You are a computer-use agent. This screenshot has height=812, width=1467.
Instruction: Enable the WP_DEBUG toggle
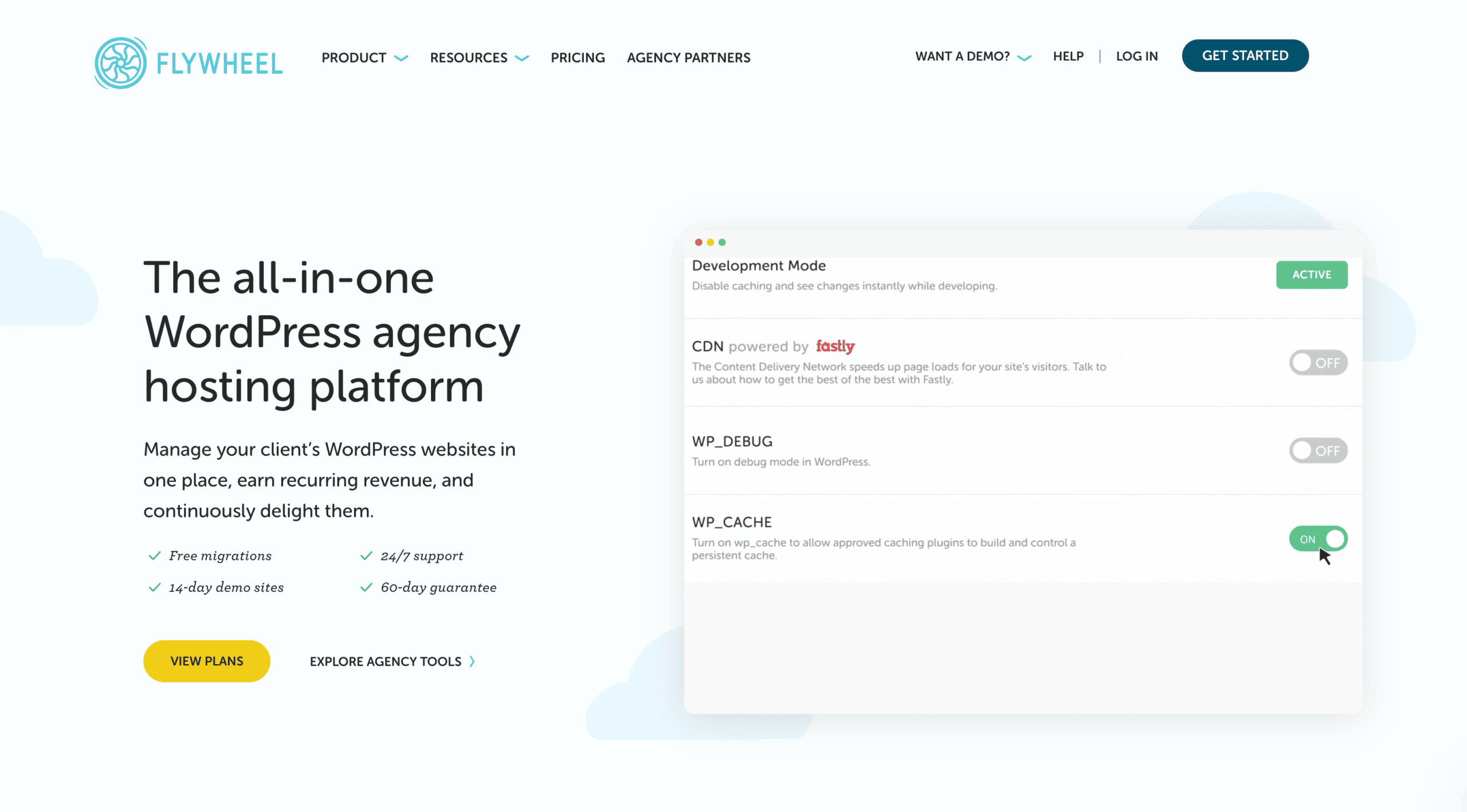[x=1317, y=451]
